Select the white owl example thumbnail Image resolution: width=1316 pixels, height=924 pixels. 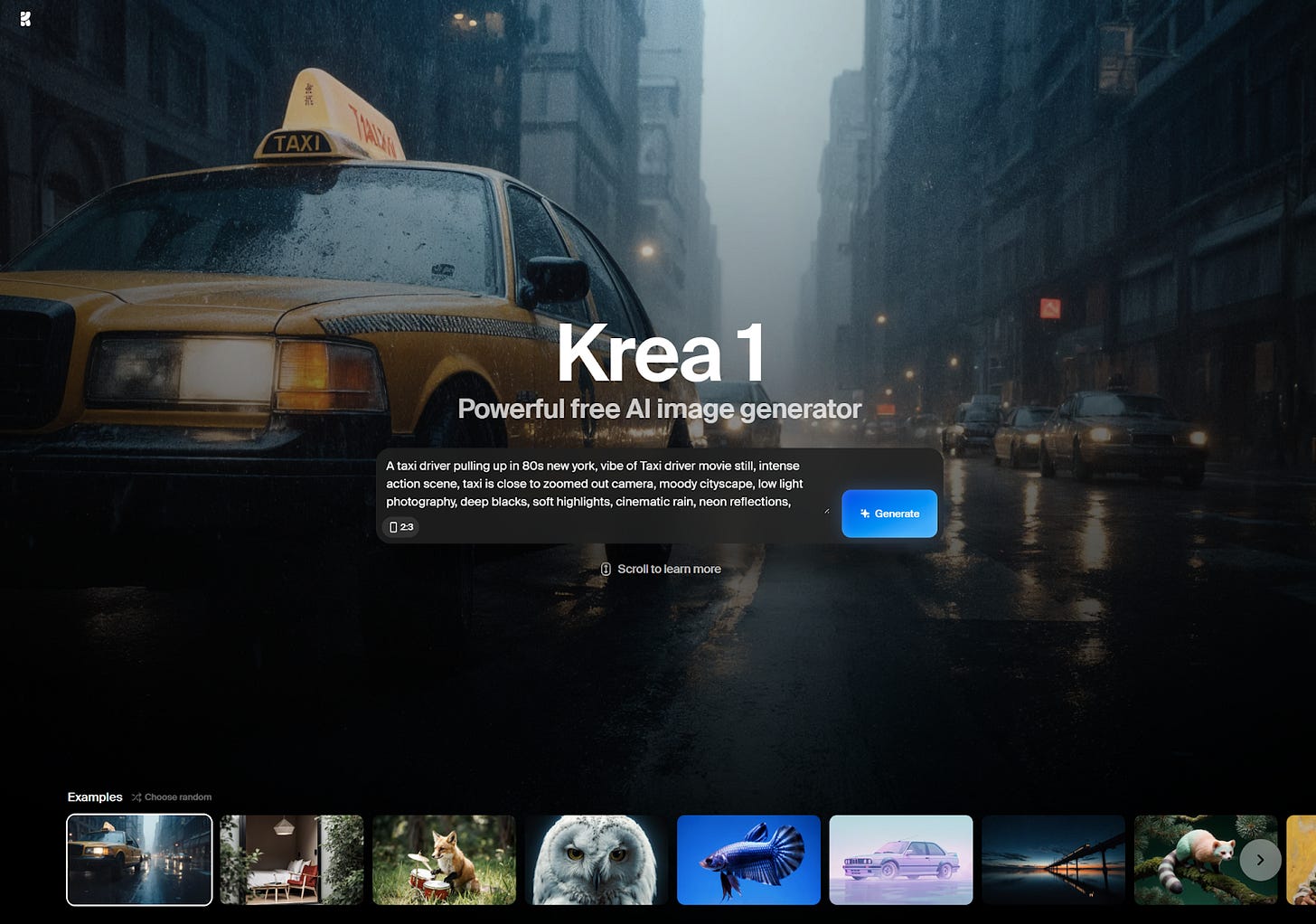(x=597, y=860)
